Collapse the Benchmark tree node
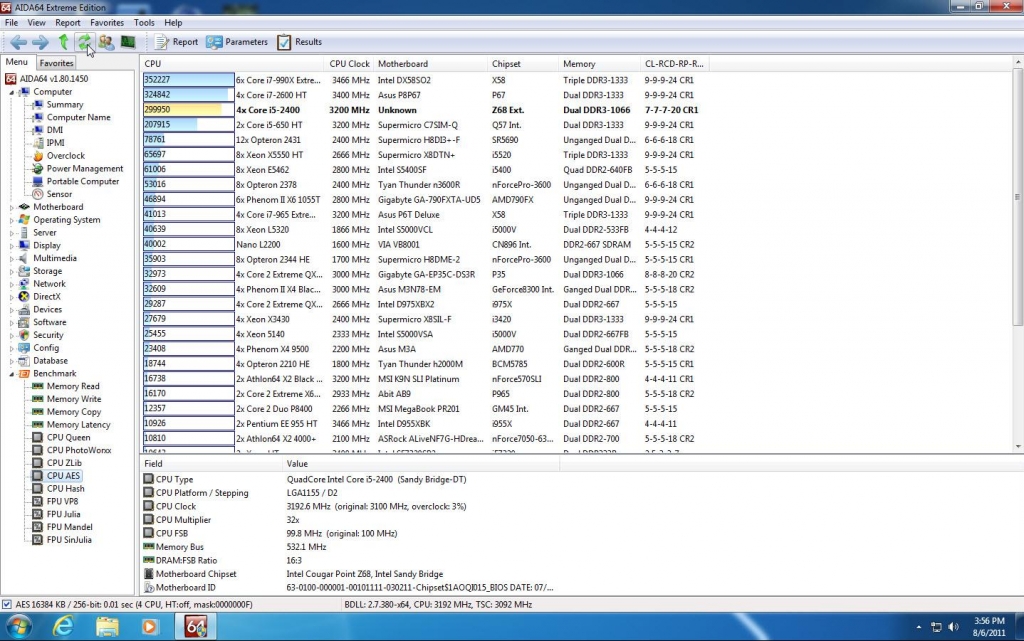 [12, 374]
